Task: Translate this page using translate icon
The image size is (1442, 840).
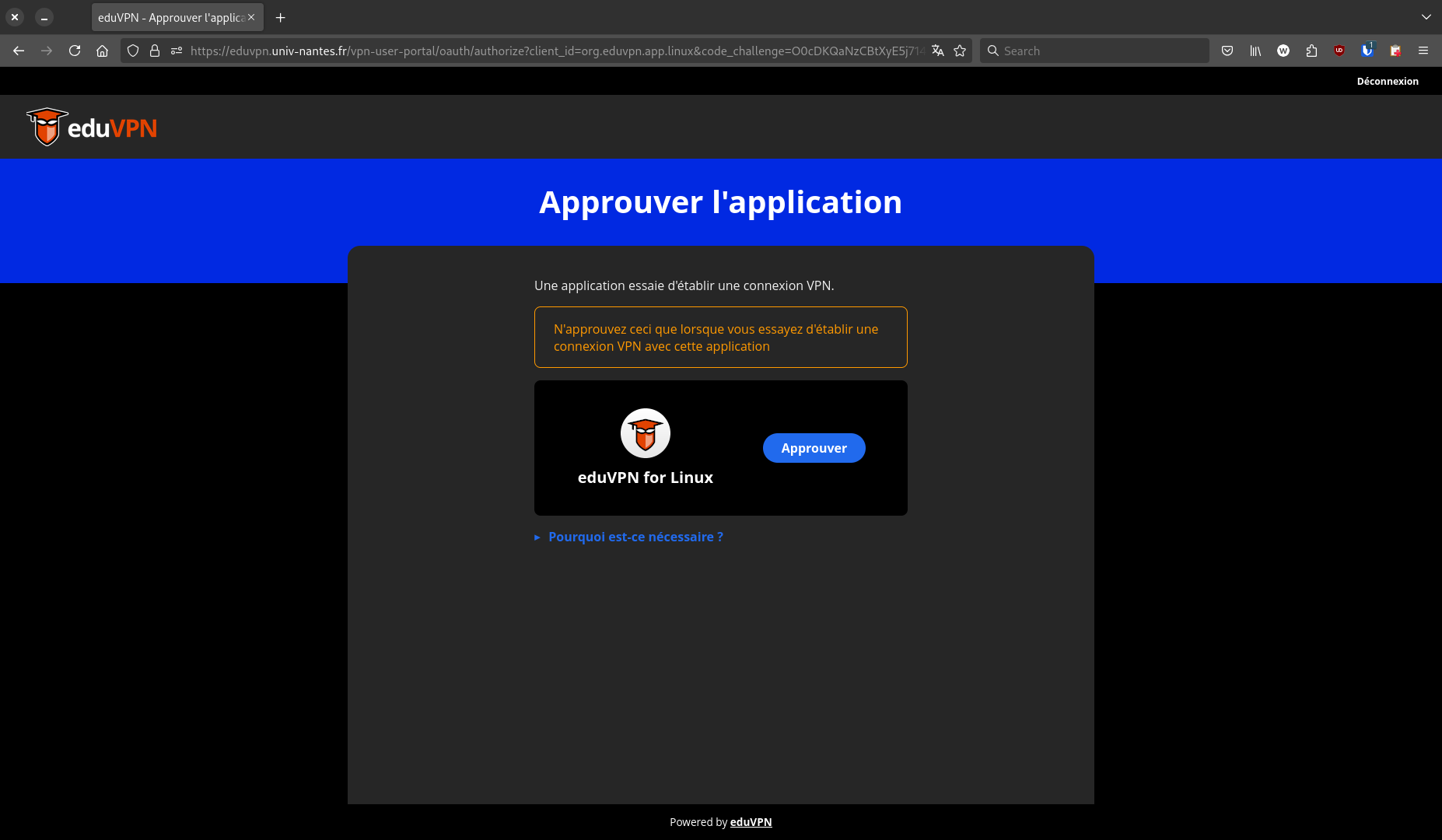Action: pyautogui.click(x=938, y=51)
